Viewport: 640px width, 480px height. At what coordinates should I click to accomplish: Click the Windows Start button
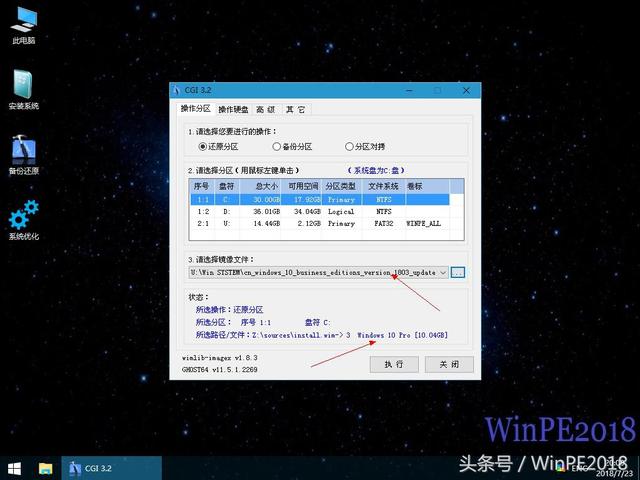click(x=15, y=468)
